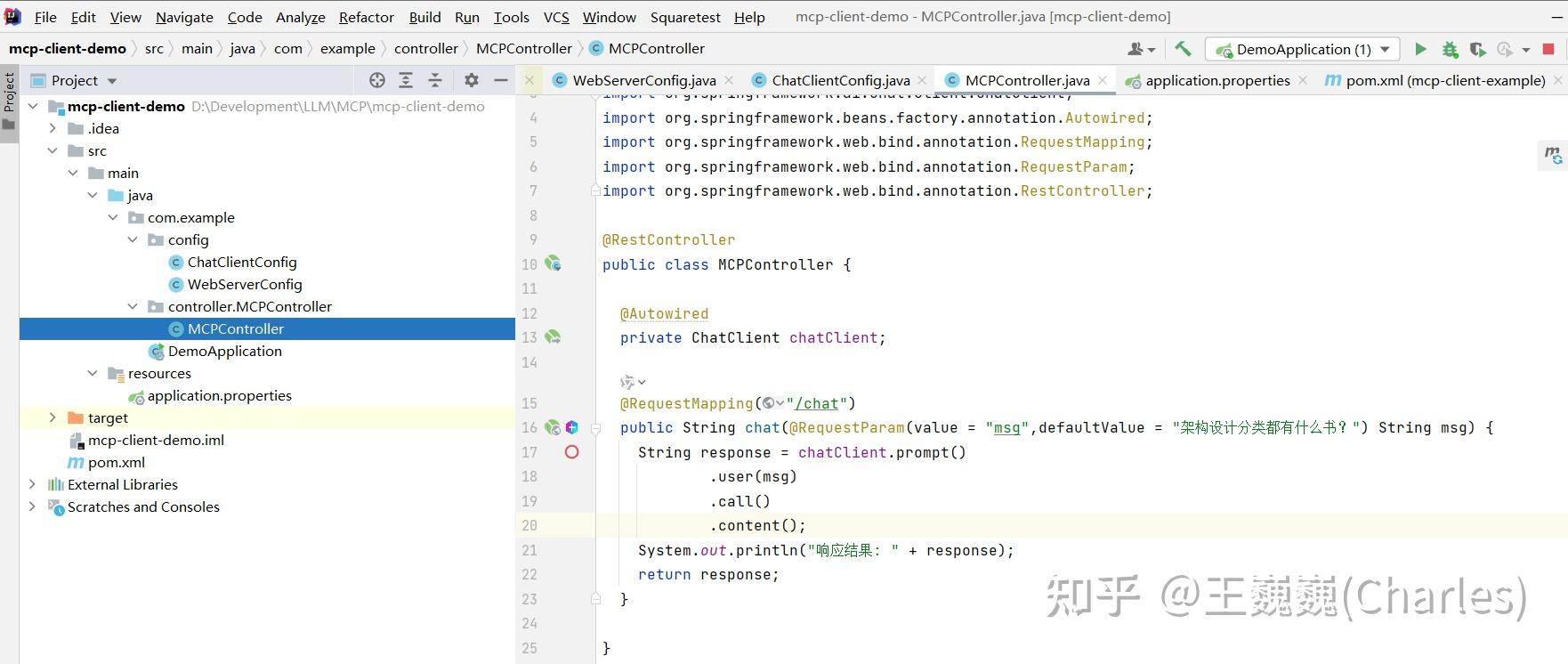Select DemoApplication in the project tree

(225, 351)
